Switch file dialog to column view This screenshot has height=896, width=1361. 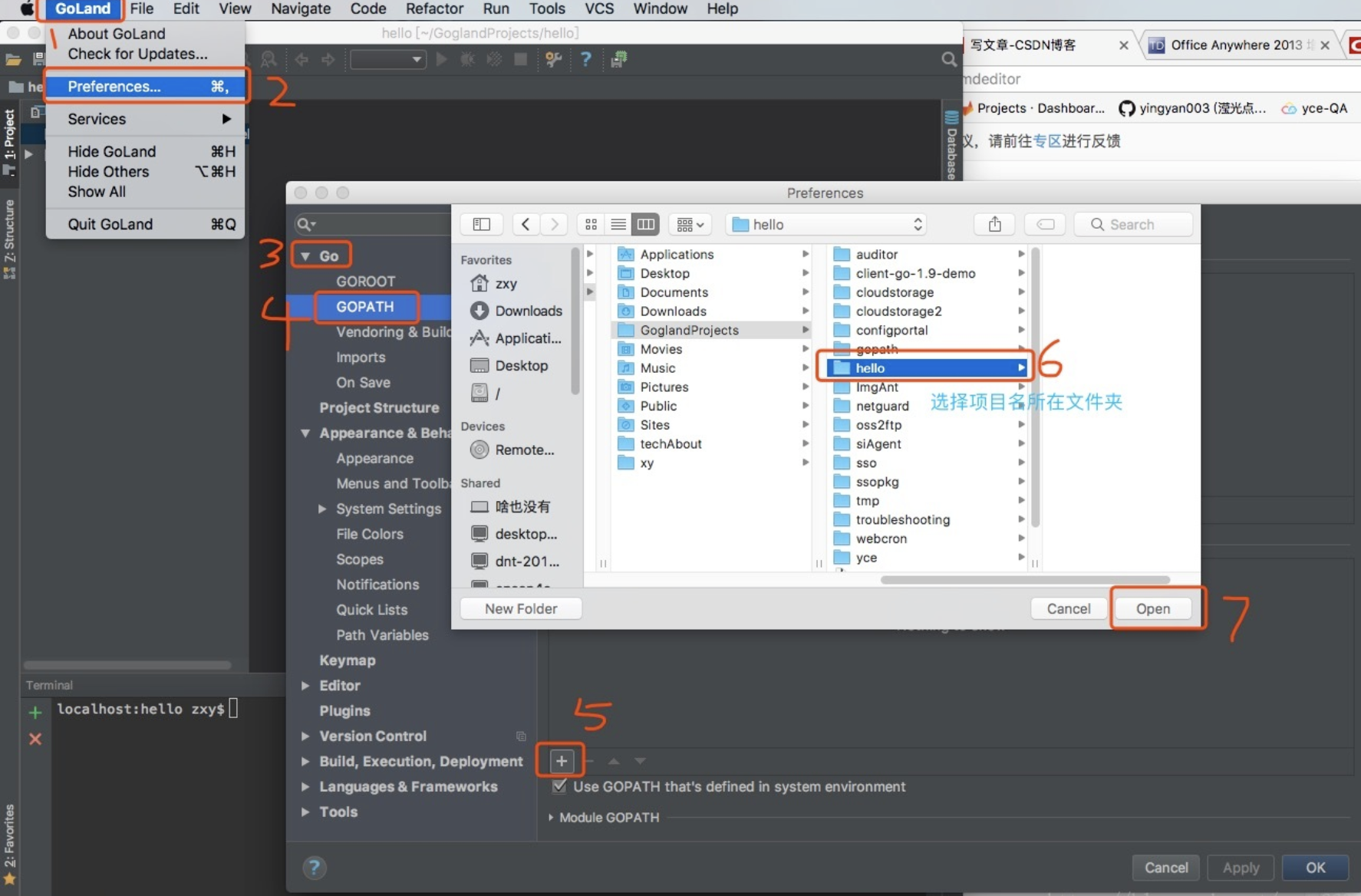coord(646,224)
